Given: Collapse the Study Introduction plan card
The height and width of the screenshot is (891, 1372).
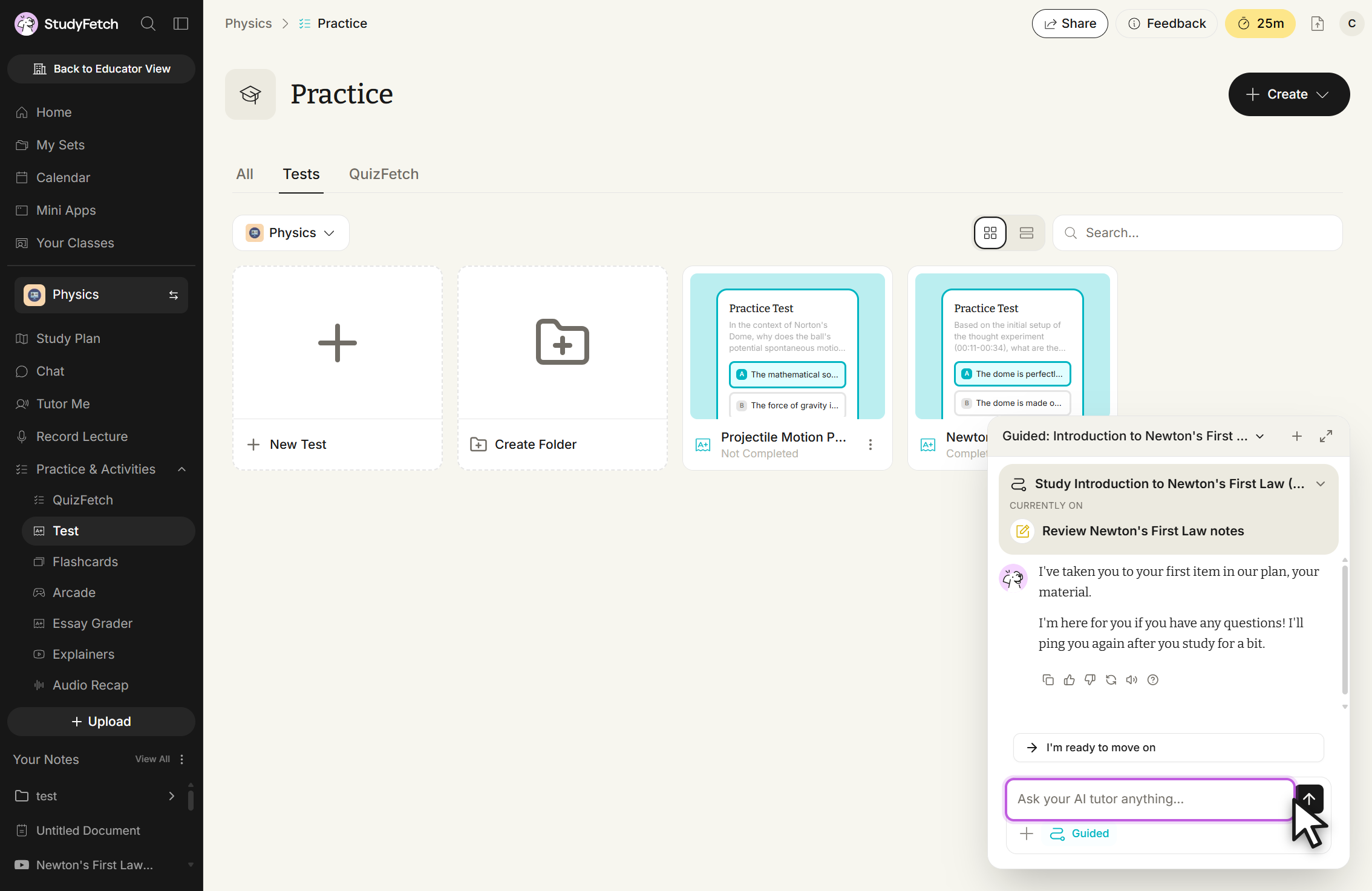Looking at the screenshot, I should click(x=1321, y=484).
